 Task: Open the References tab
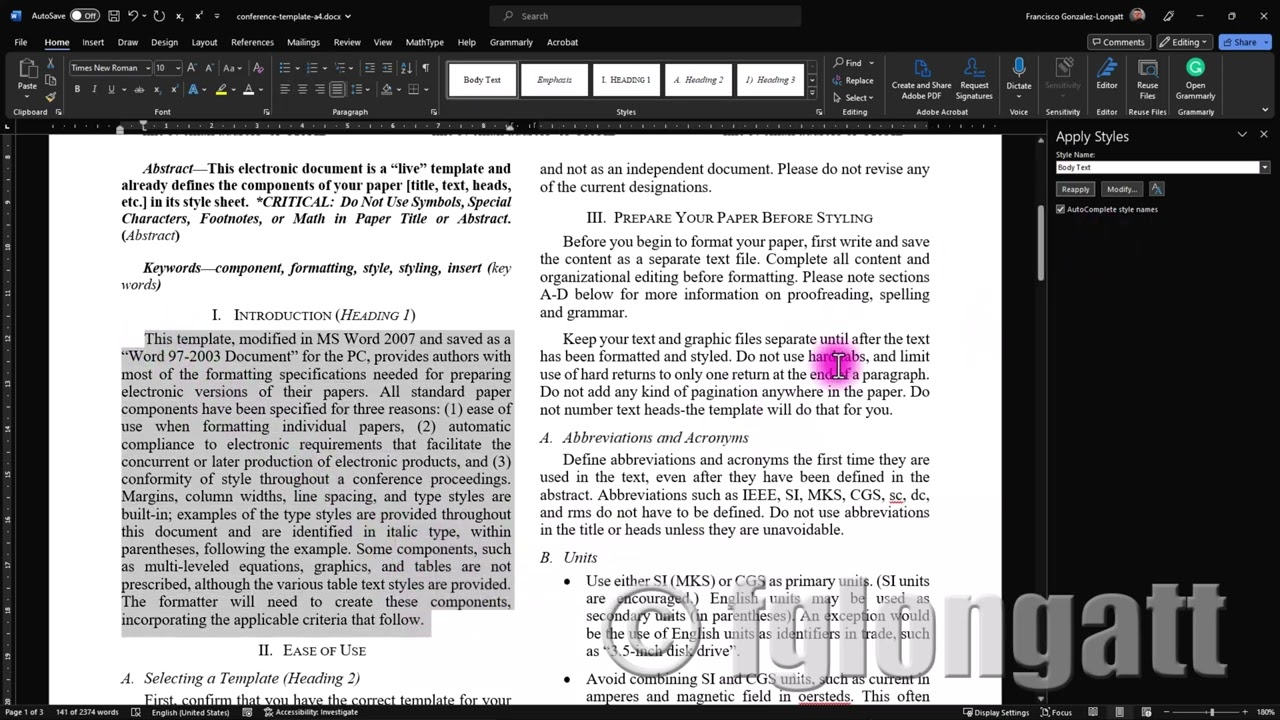(252, 42)
